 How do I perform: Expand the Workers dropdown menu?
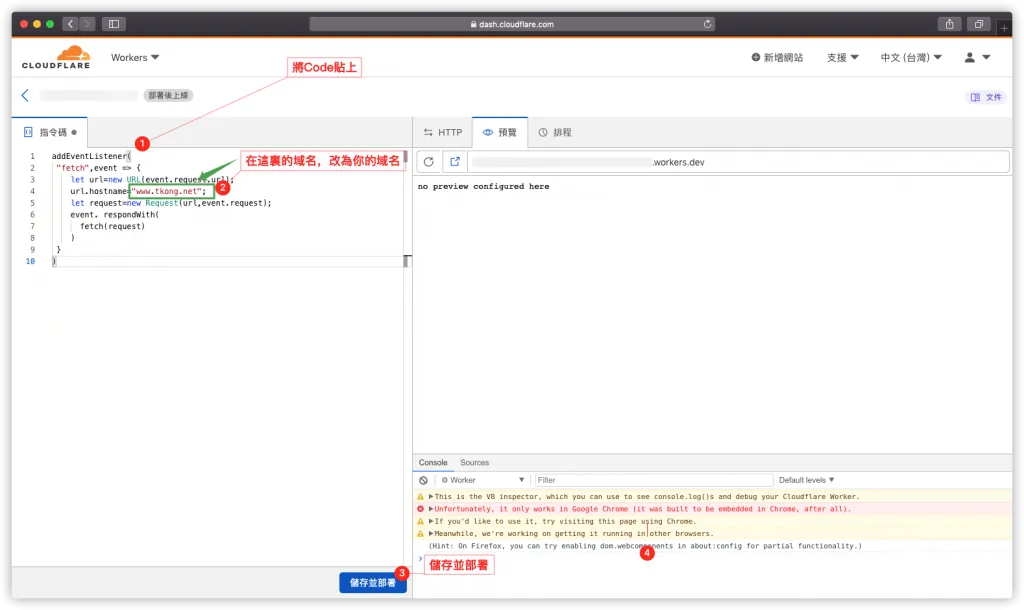135,57
